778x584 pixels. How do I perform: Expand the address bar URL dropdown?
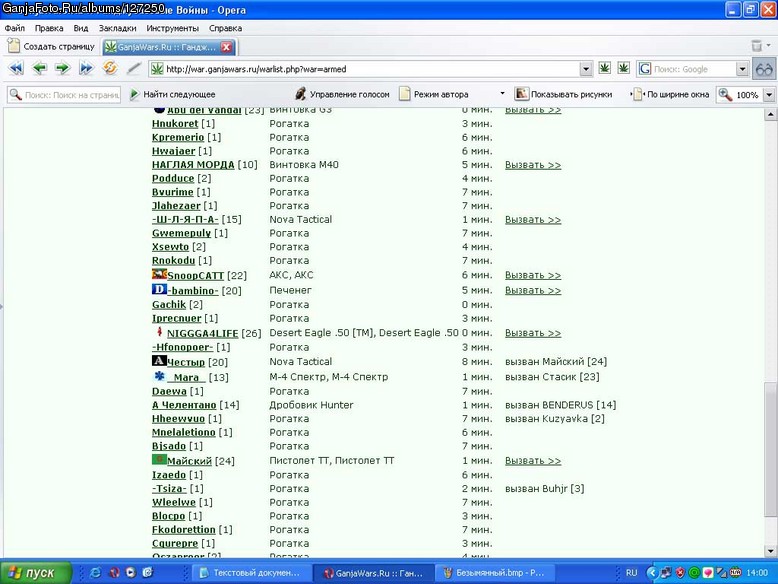tap(586, 69)
